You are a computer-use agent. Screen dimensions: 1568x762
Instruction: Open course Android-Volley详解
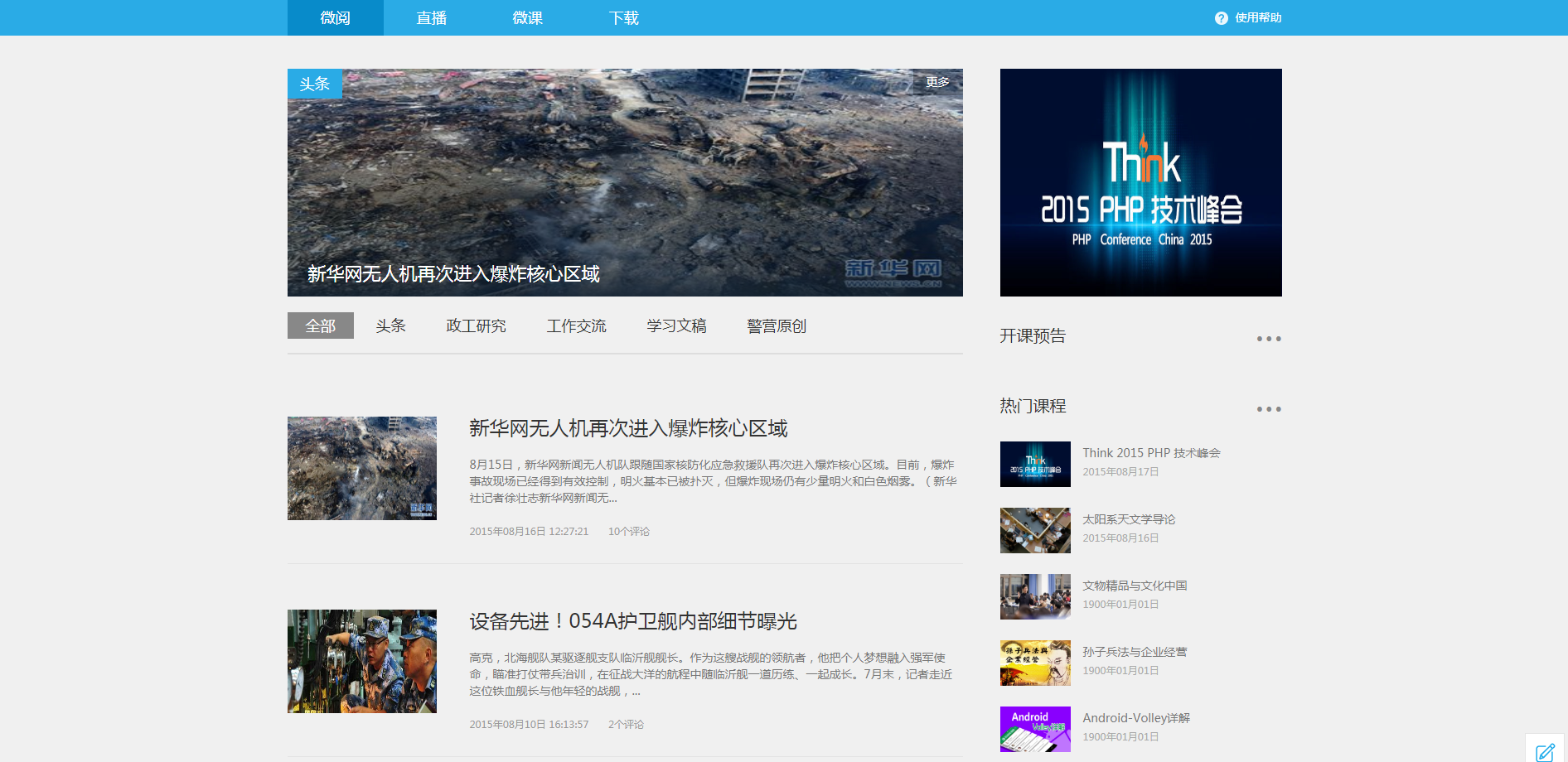1136,718
